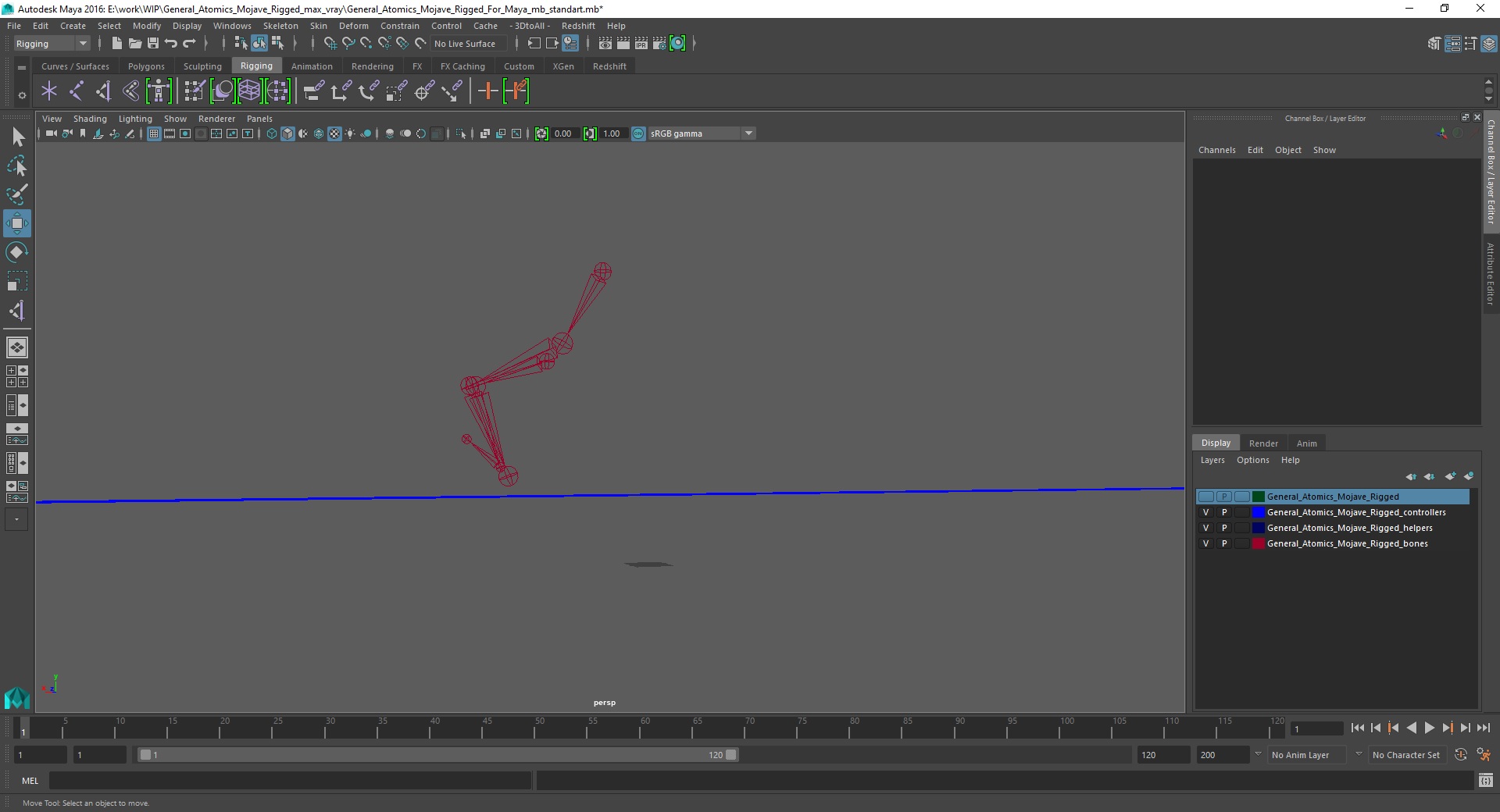Viewport: 1500px width, 812px height.
Task: Open the Rigging menu set dropdown
Action: click(52, 44)
